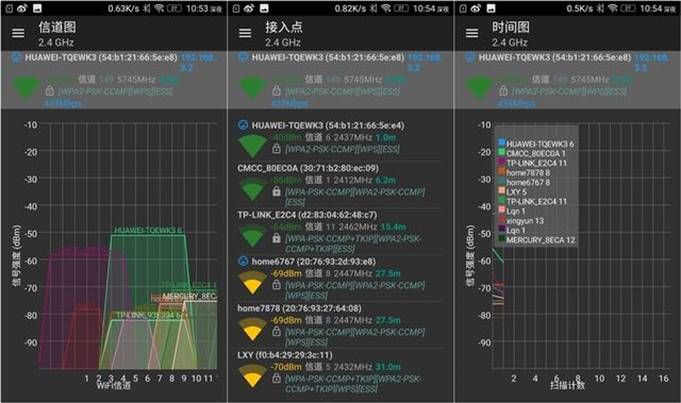Image resolution: width=681 pixels, height=403 pixels.
Task: Tap the lock icon in the home6767 row
Action: click(x=276, y=285)
